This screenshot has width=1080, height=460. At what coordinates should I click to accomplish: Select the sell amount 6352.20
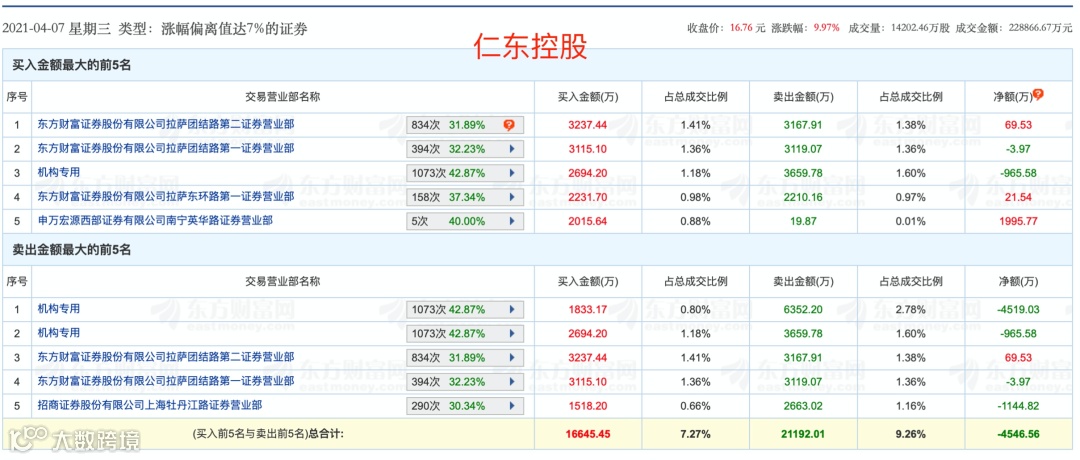point(802,309)
